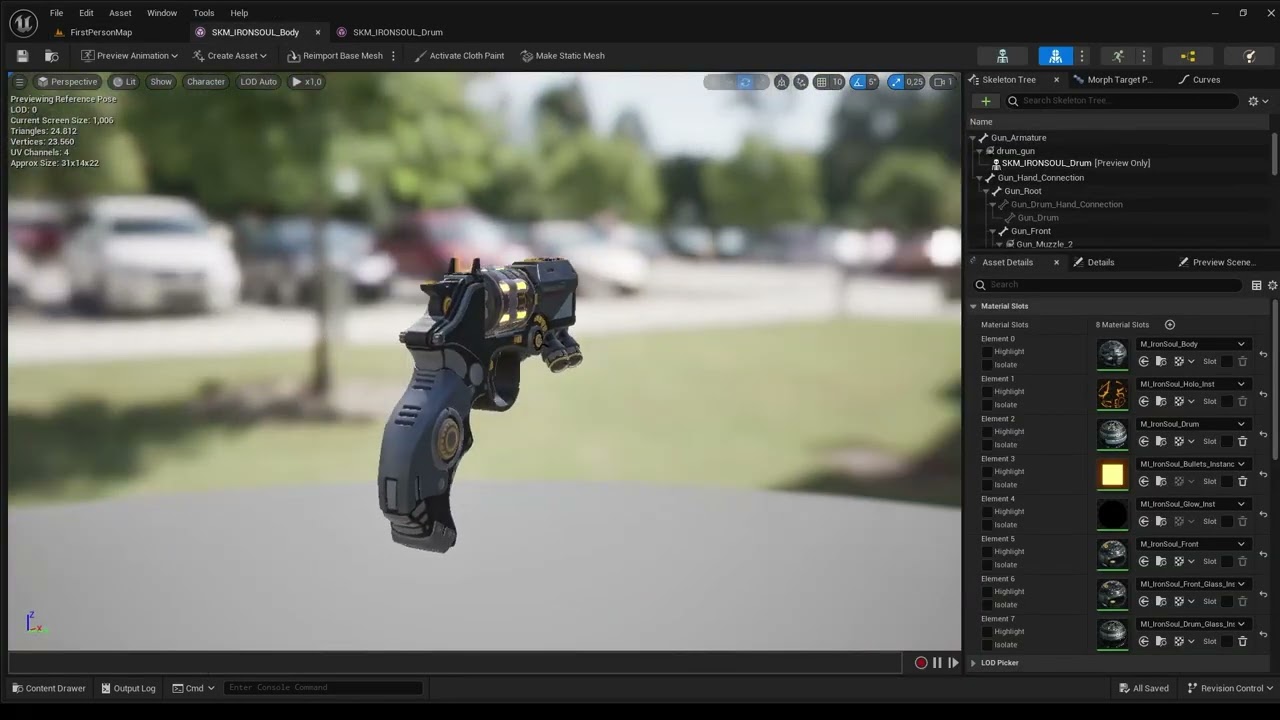
Task: Open the Preview Scene settings tab
Action: coord(1216,262)
